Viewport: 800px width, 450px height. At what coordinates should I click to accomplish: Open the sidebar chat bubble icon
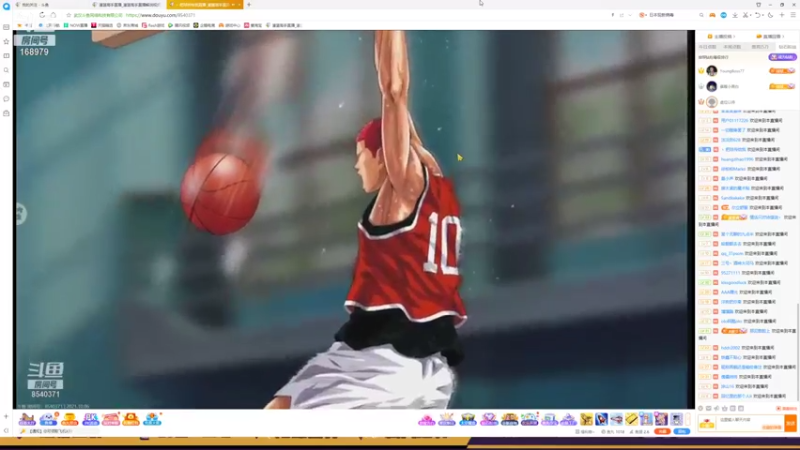6,98
